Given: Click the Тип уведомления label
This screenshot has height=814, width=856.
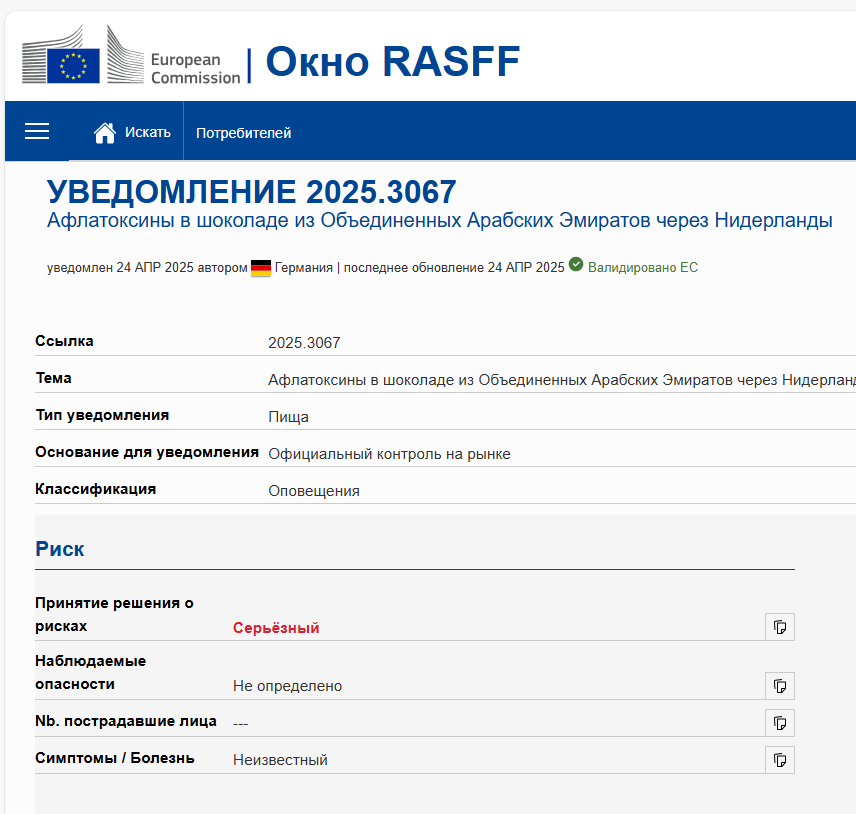Looking at the screenshot, I should pos(102,415).
